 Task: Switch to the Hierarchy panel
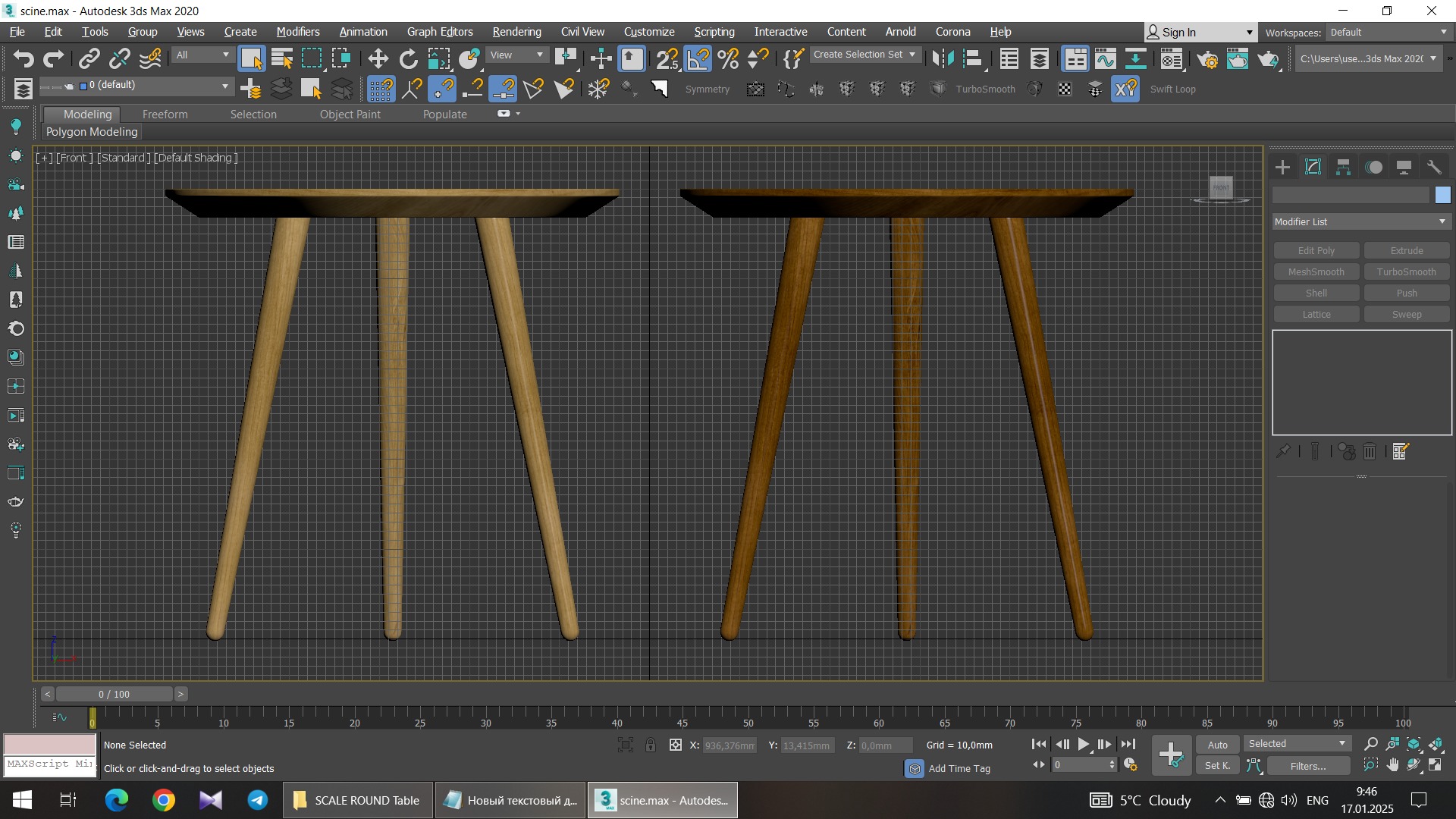click(x=1343, y=167)
